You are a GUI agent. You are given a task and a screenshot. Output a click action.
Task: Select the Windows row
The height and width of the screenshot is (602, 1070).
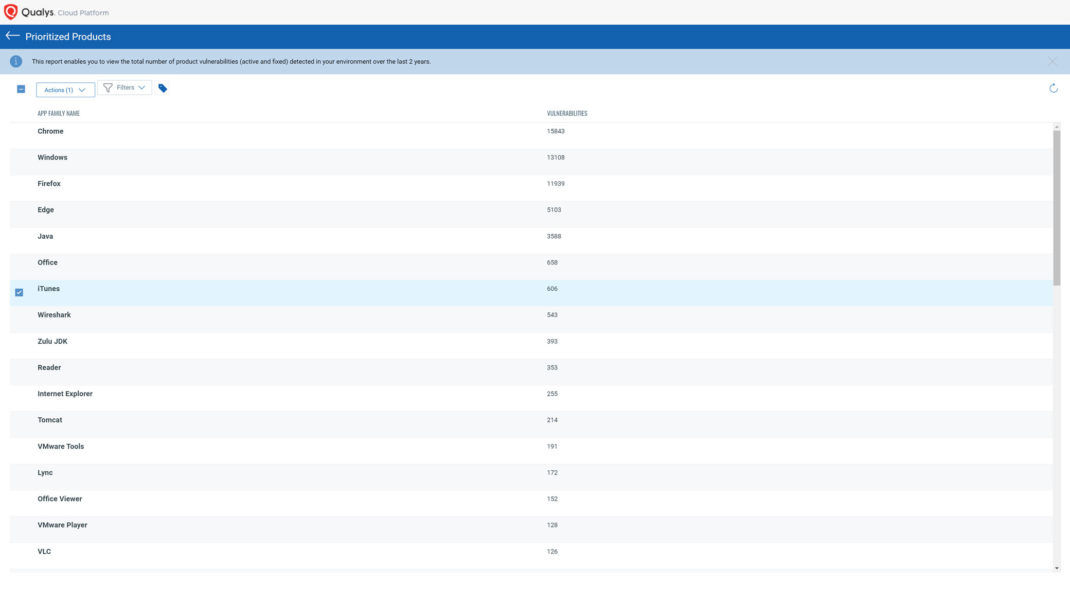click(x=531, y=162)
